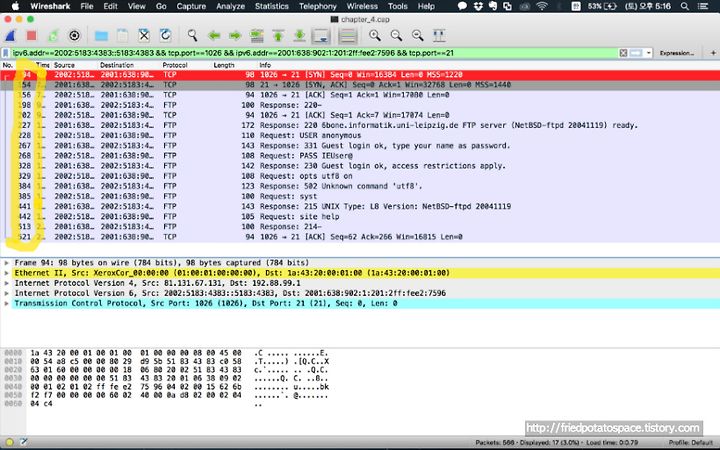Expand Internet Protocol Version 6 row

[x=6, y=293]
